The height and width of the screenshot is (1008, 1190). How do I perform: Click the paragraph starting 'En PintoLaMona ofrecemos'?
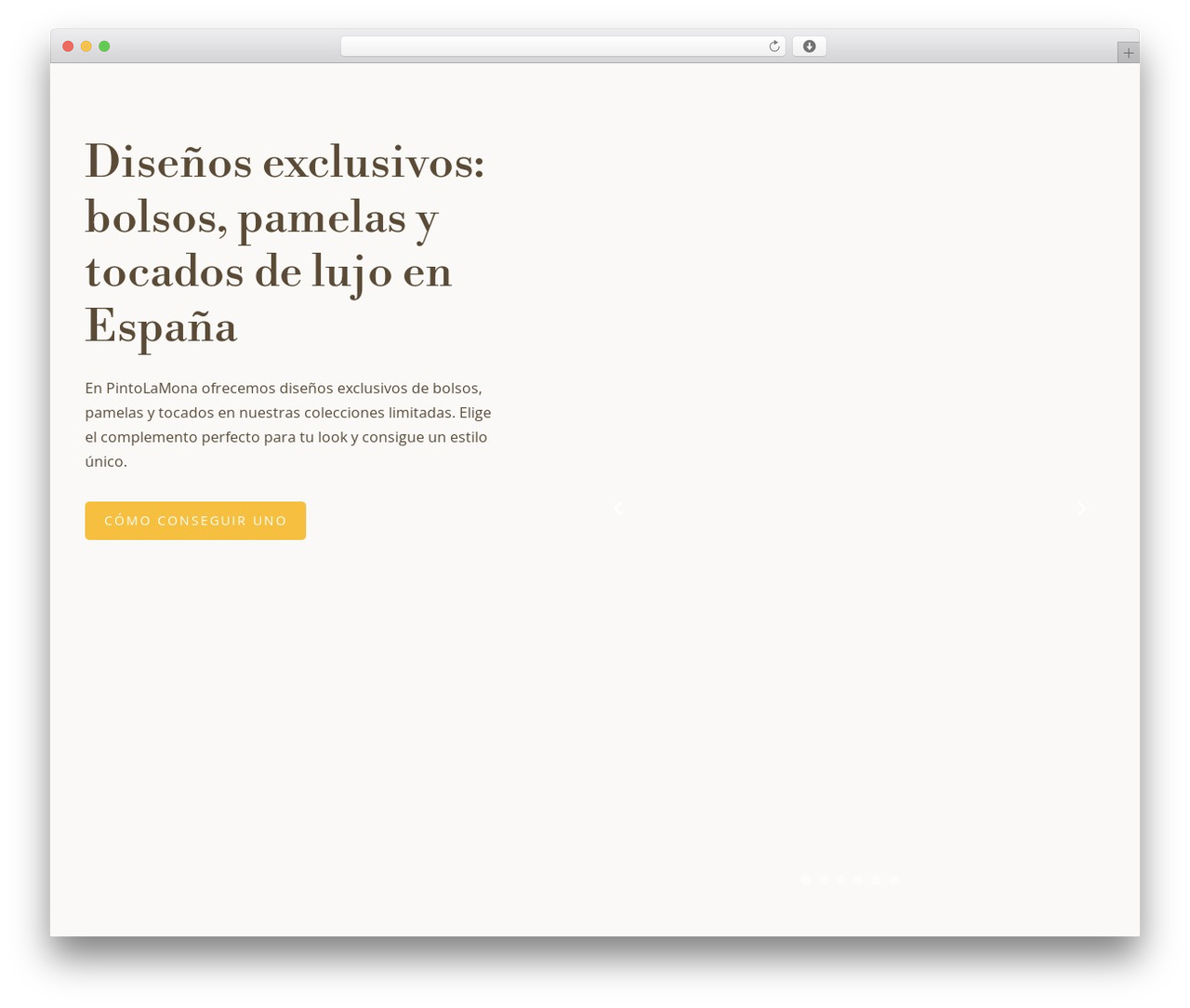[x=288, y=424]
